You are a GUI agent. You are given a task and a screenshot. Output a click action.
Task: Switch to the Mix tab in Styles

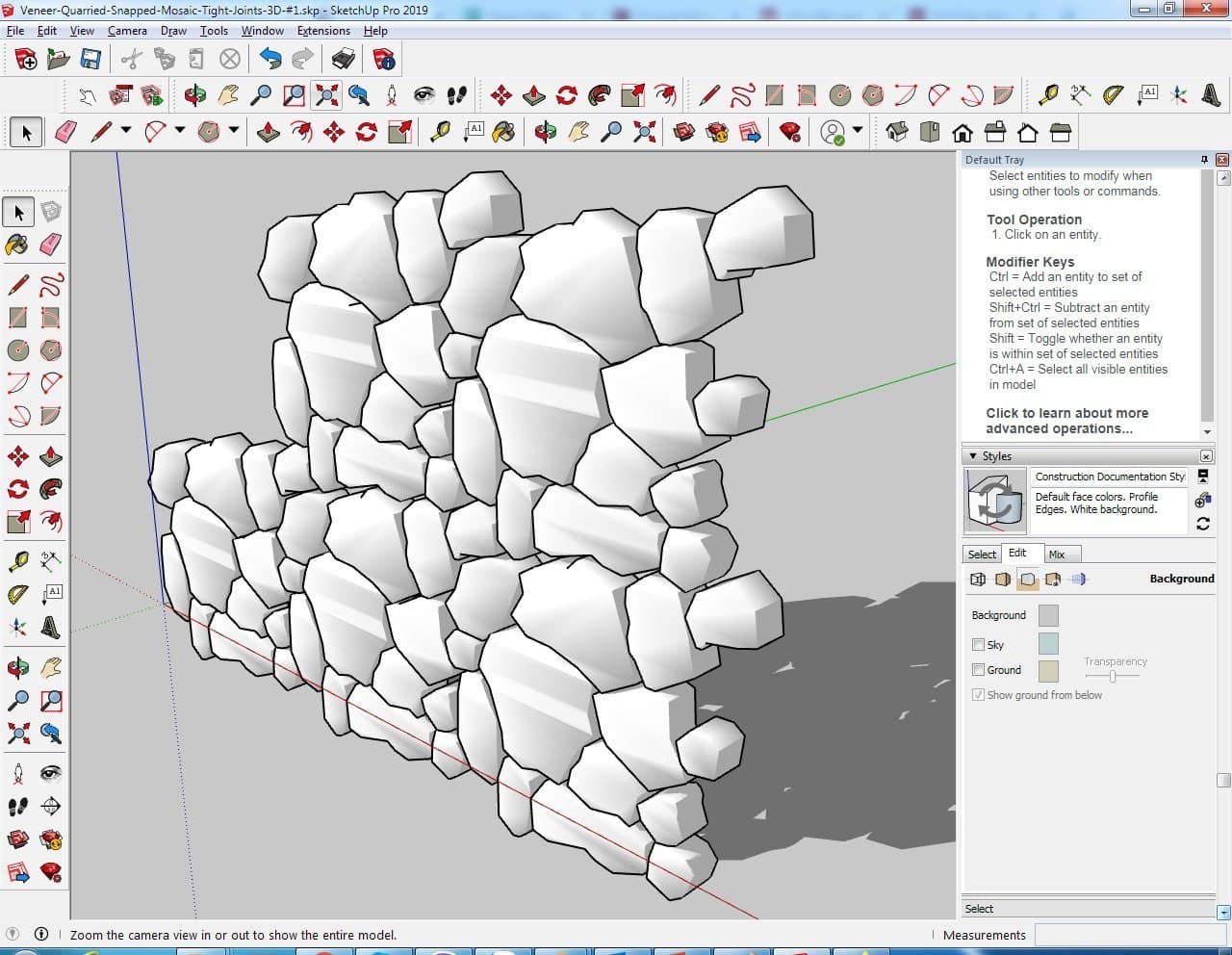coord(1057,555)
